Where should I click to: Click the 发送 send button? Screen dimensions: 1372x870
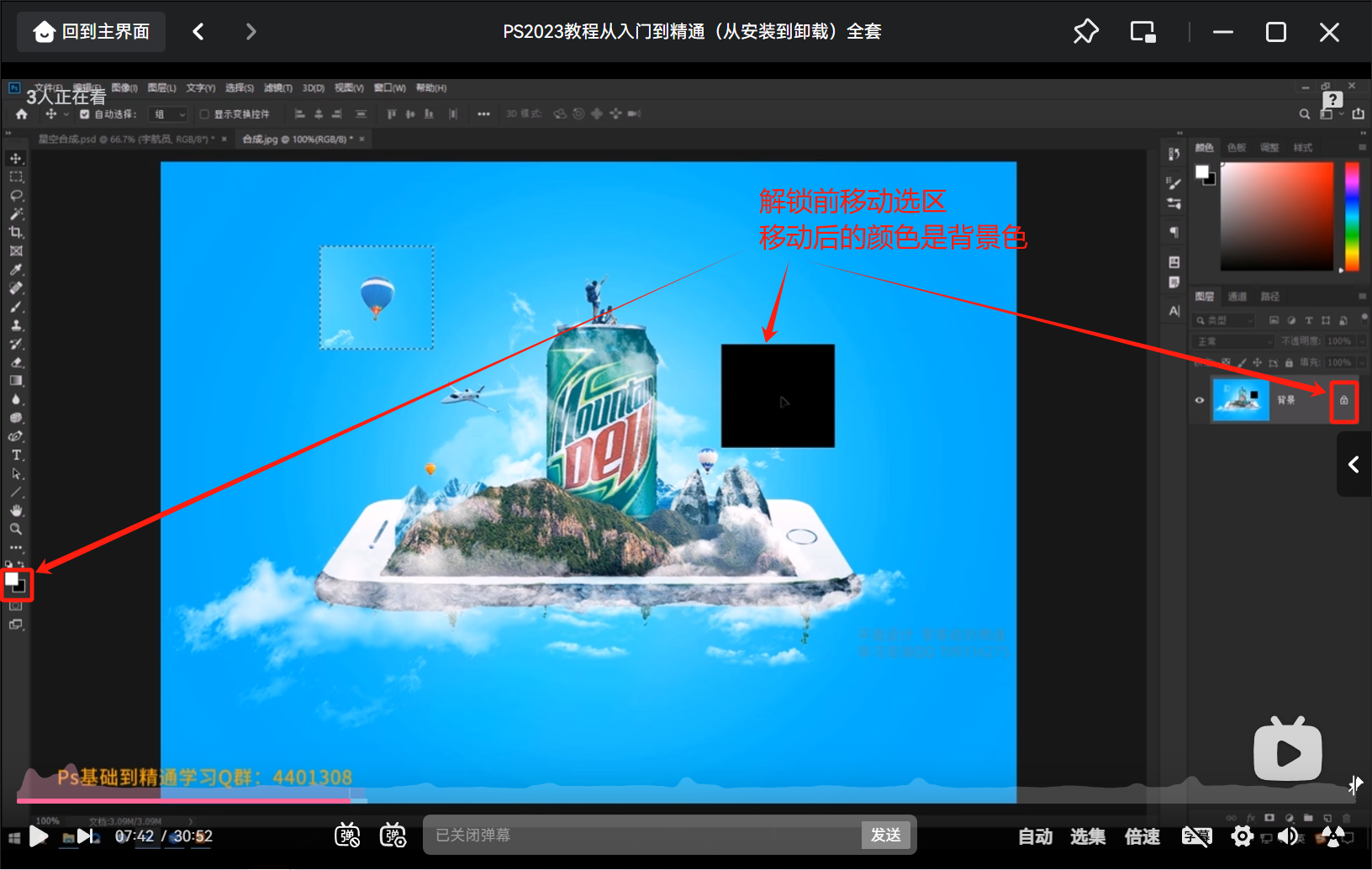coord(886,835)
